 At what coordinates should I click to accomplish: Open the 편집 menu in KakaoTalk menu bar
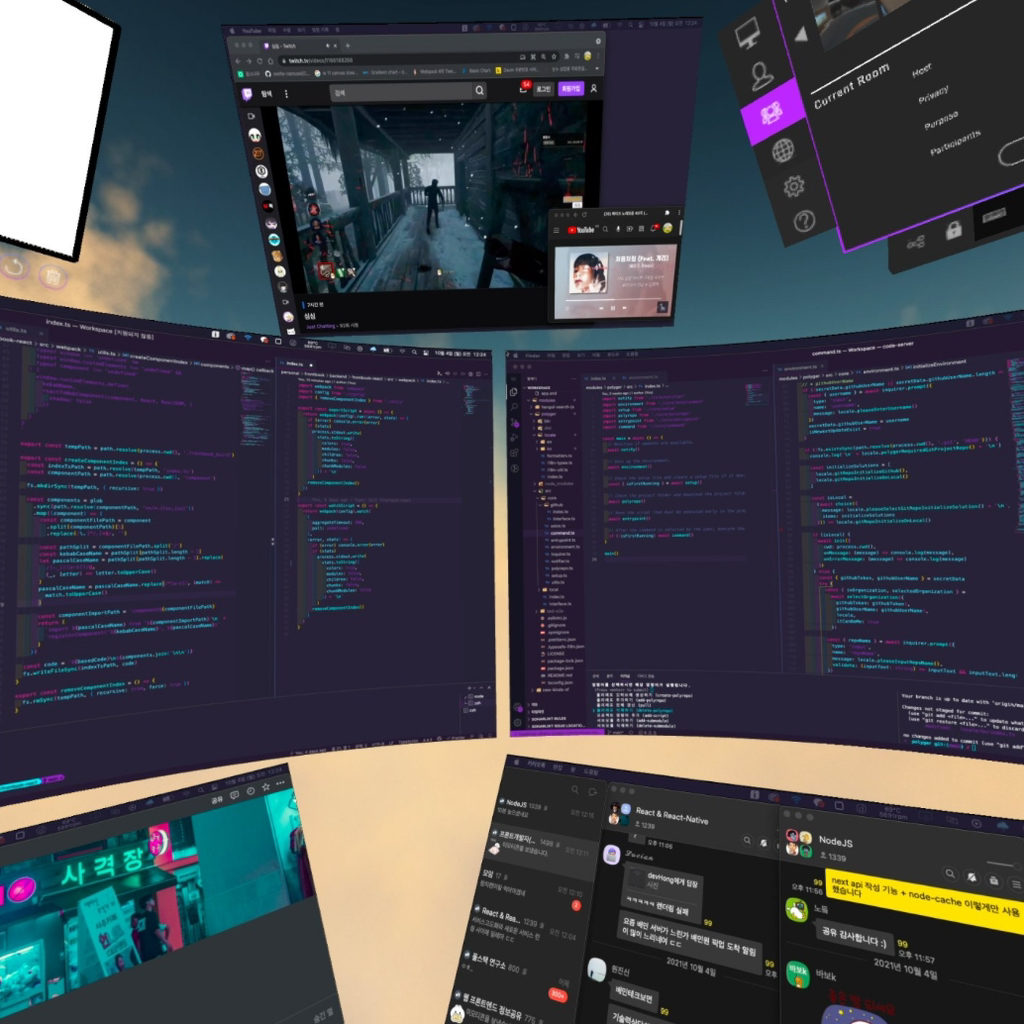[558, 767]
